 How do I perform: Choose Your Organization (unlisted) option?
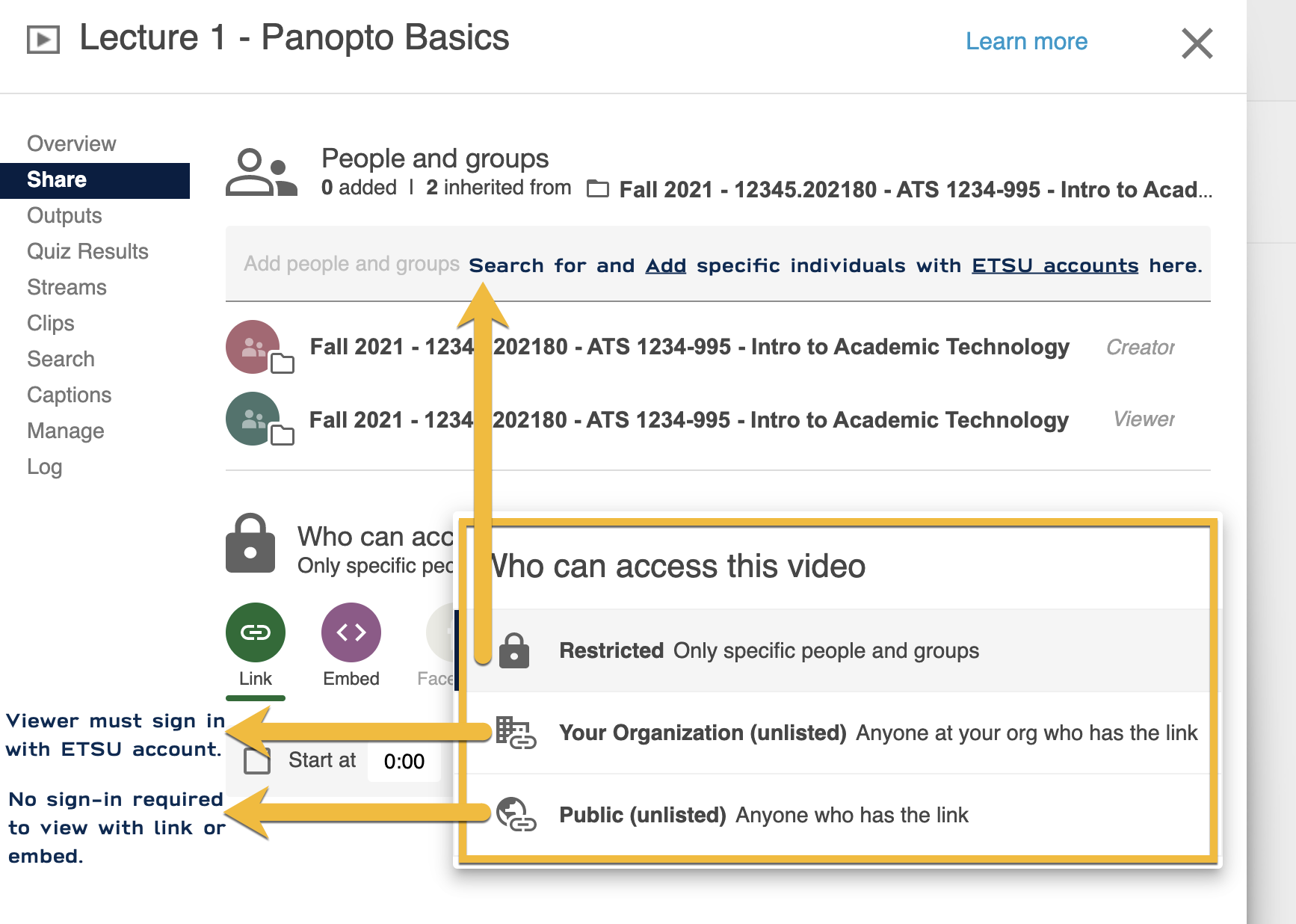coord(877,733)
